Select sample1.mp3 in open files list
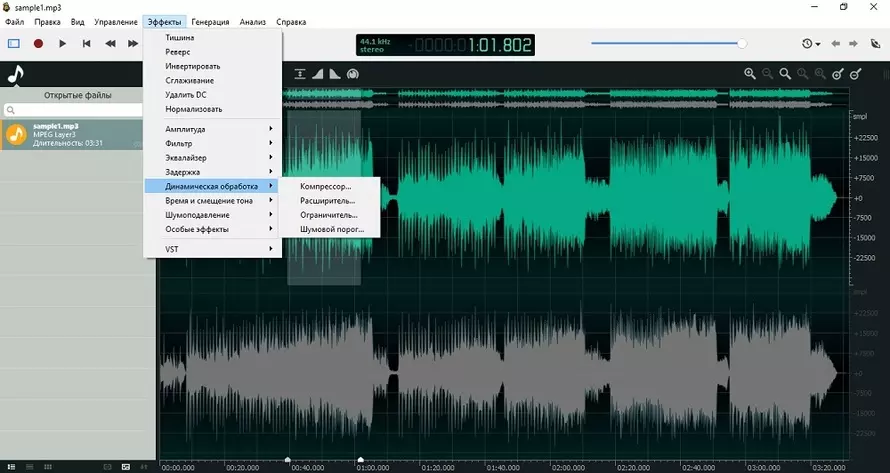This screenshot has width=890, height=473. point(72,135)
